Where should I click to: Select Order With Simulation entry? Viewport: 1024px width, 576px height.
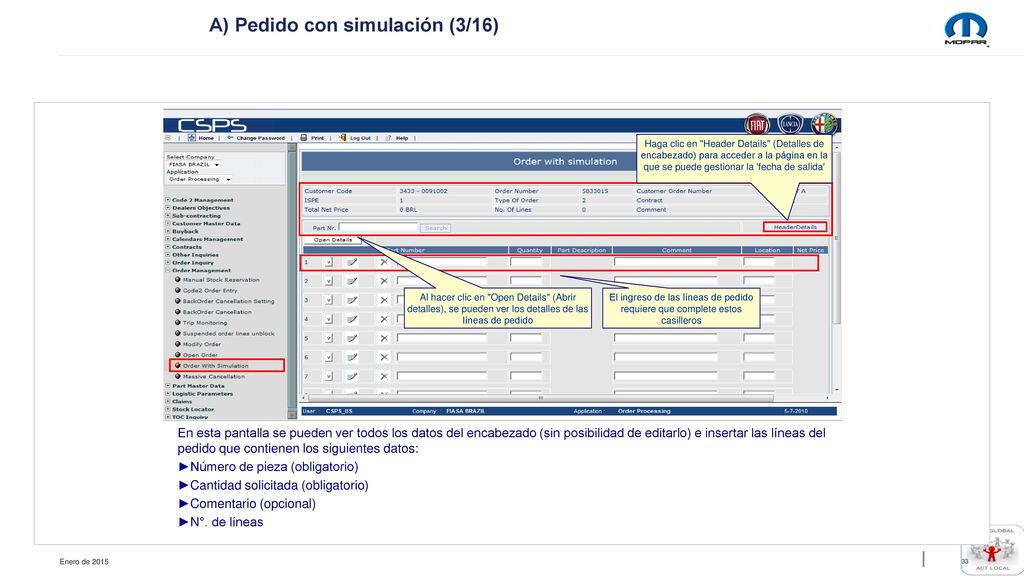(215, 366)
